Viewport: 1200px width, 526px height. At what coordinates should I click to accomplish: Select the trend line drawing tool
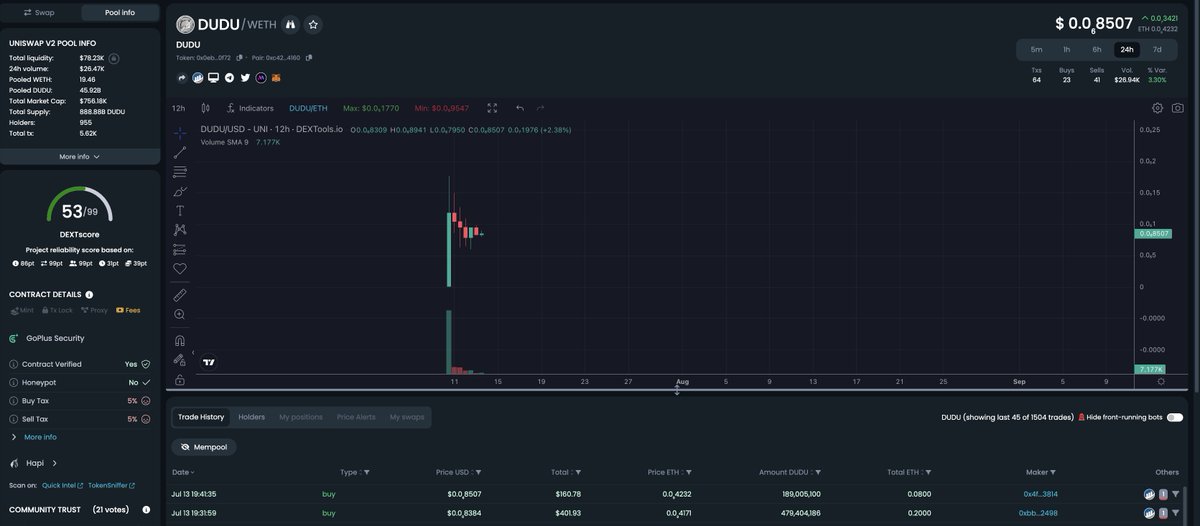180,152
